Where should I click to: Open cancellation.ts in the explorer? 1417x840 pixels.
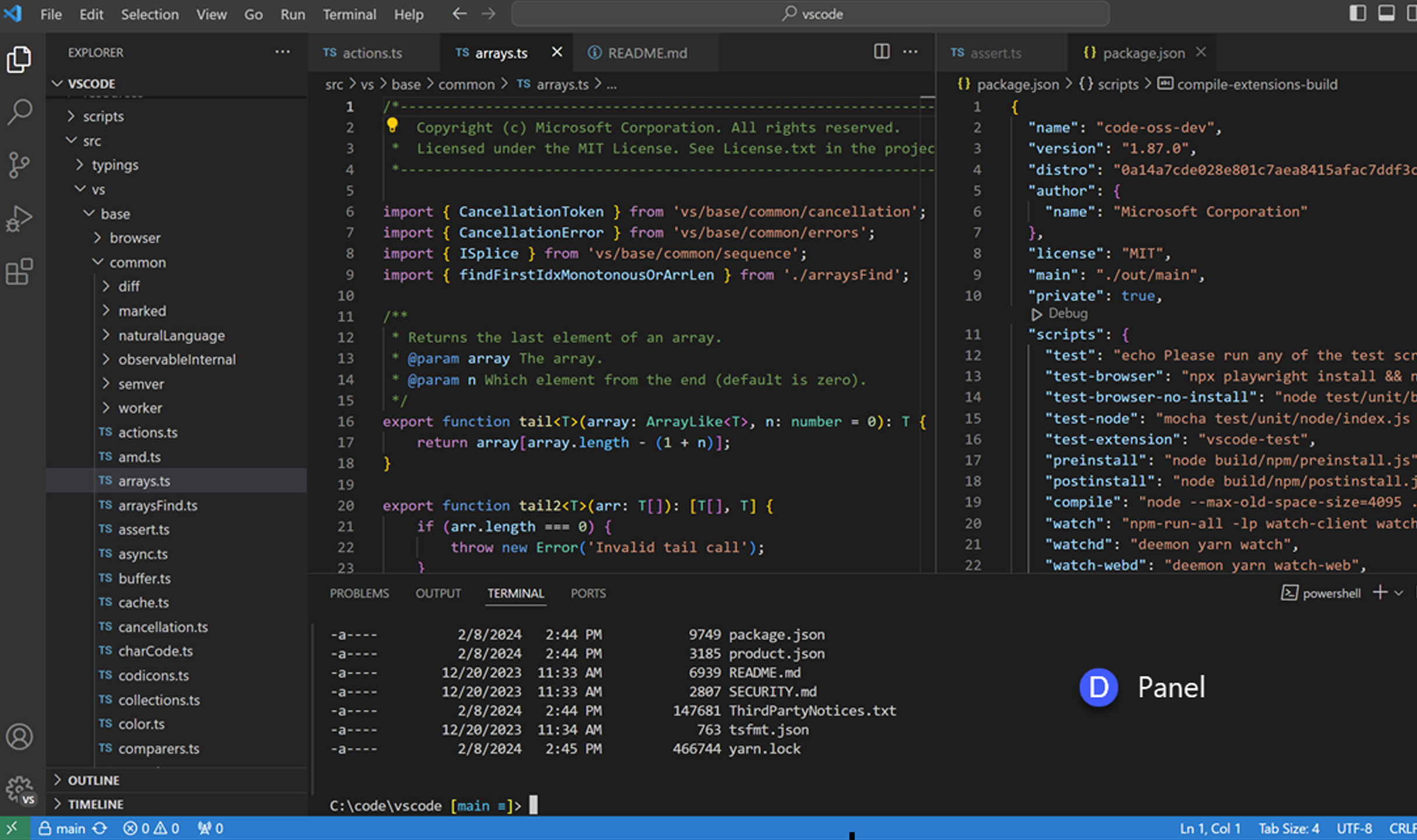point(176,626)
